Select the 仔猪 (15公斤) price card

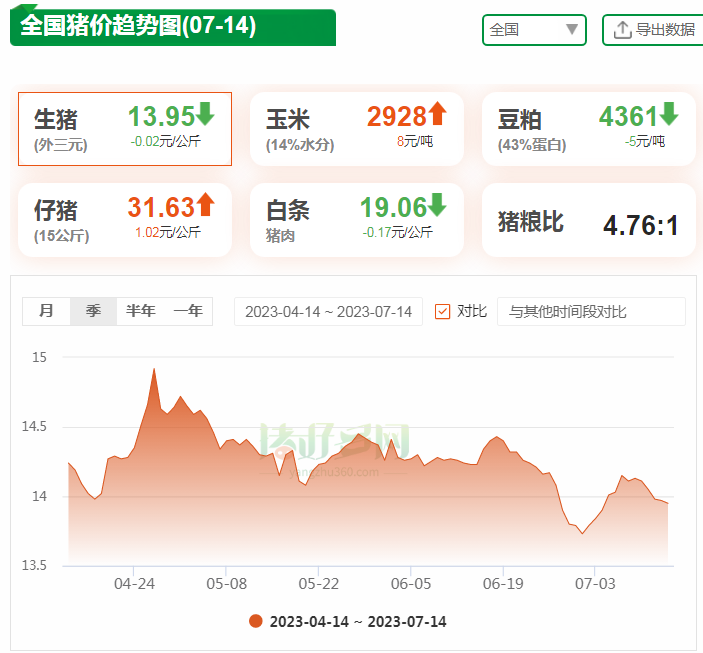[x=125, y=220]
